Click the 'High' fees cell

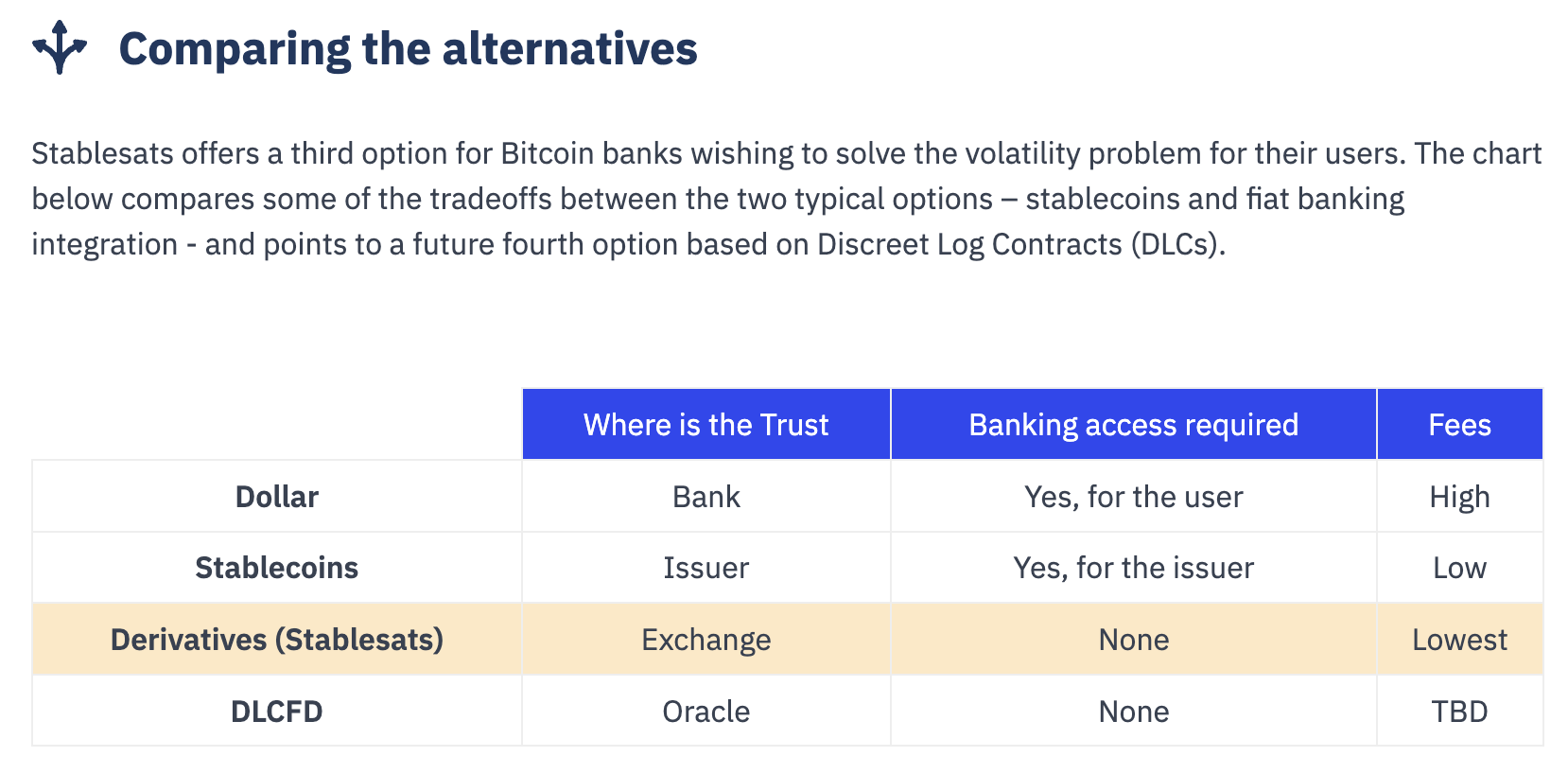[1459, 497]
